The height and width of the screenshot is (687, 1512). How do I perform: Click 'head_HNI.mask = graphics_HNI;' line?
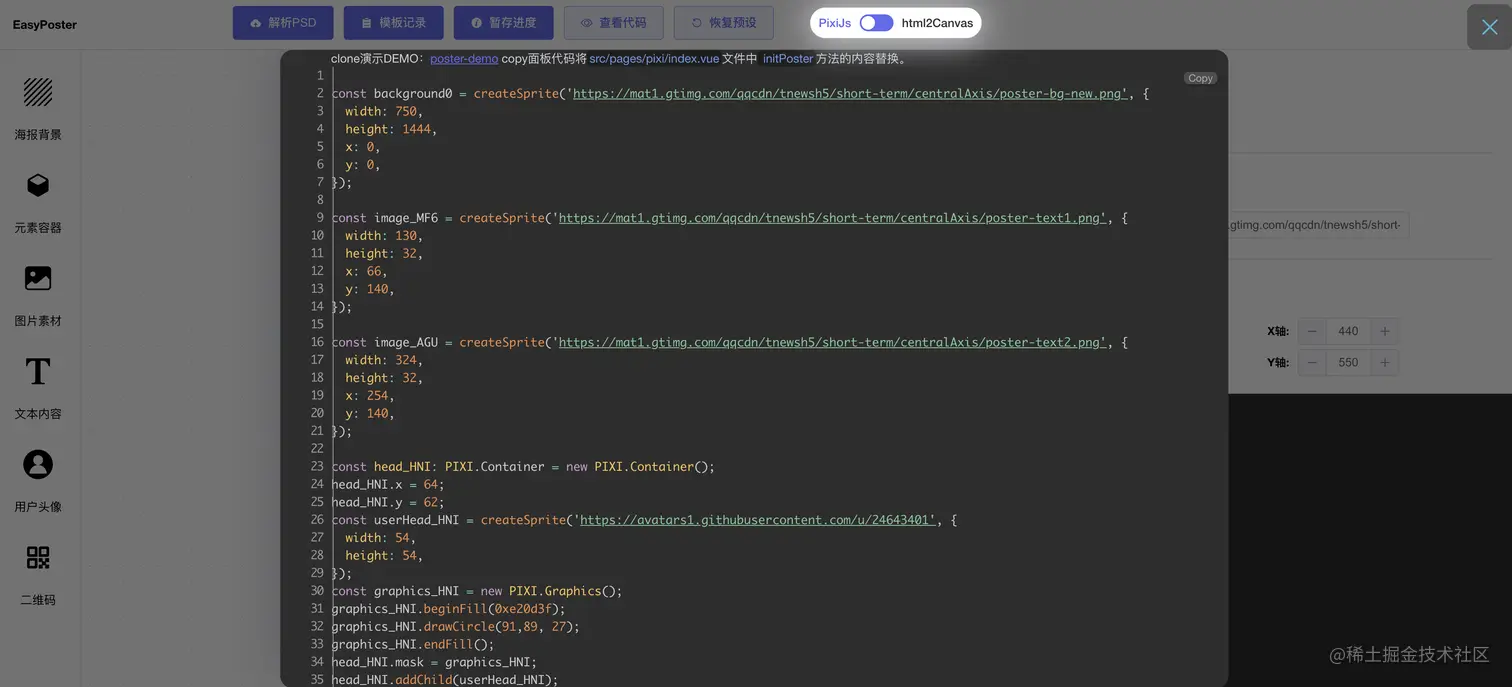coord(434,662)
